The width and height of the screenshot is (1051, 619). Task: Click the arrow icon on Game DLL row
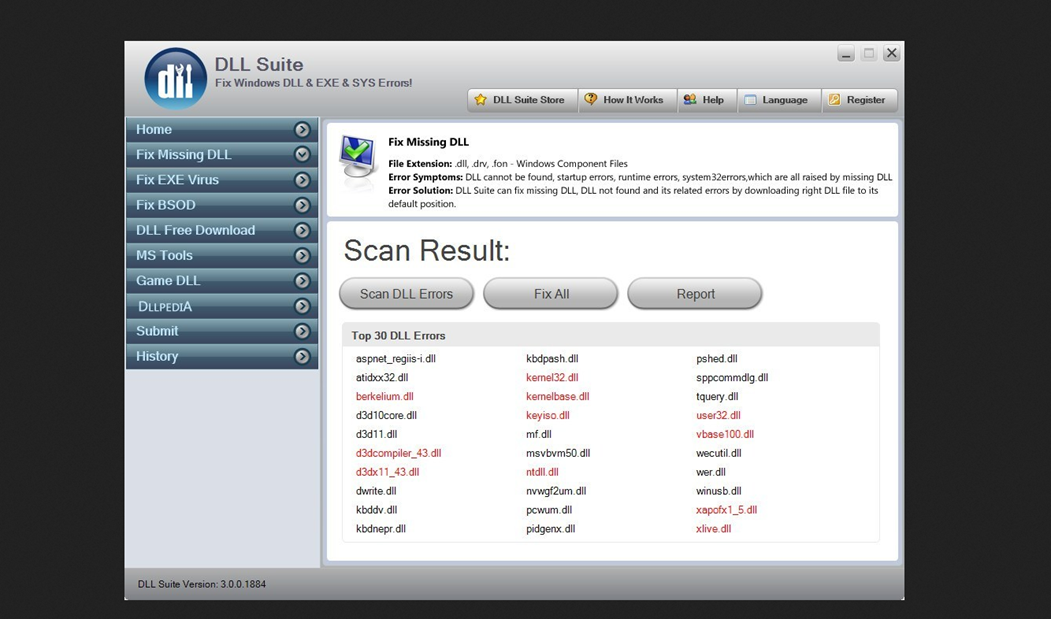[x=302, y=281]
